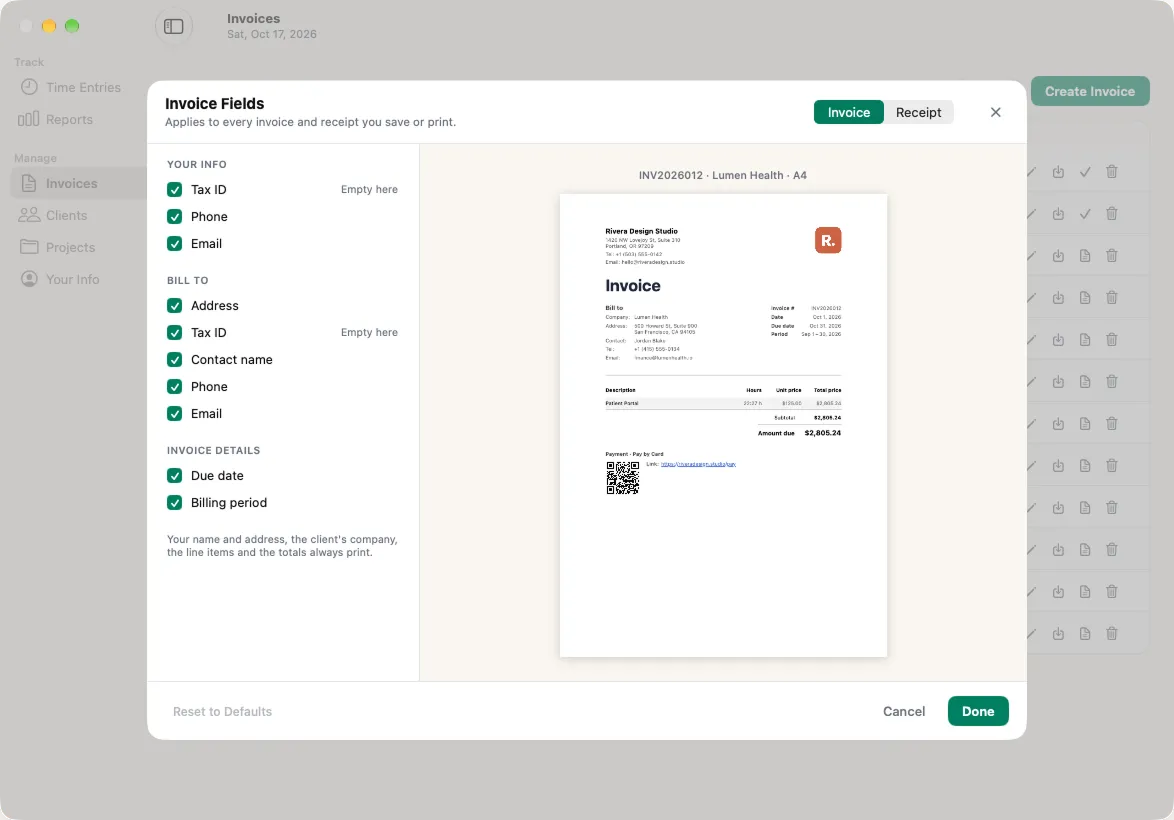Open Reports in the sidebar
Viewport: 1174px width, 820px height.
57,119
